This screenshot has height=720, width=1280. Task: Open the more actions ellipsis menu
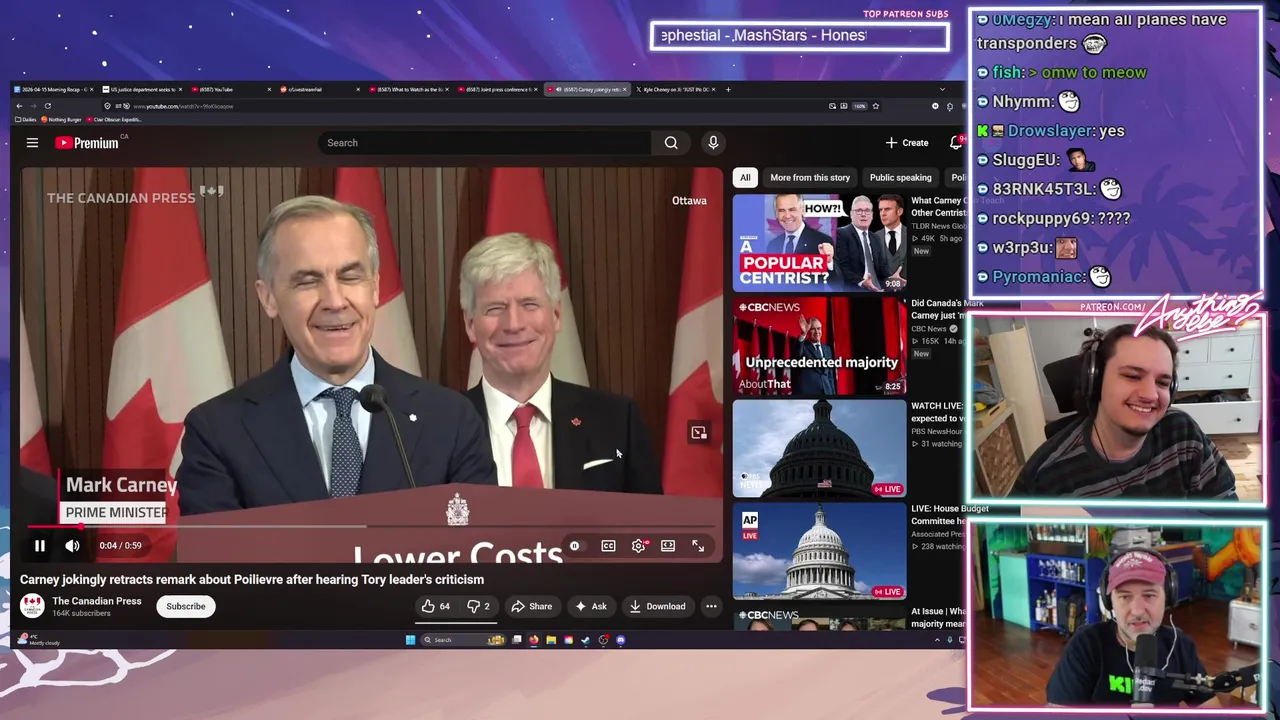711,606
